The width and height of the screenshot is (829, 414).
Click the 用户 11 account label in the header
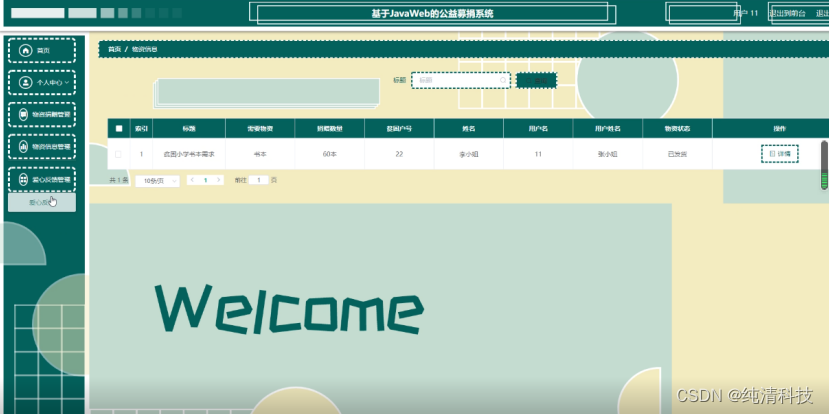tap(746, 13)
